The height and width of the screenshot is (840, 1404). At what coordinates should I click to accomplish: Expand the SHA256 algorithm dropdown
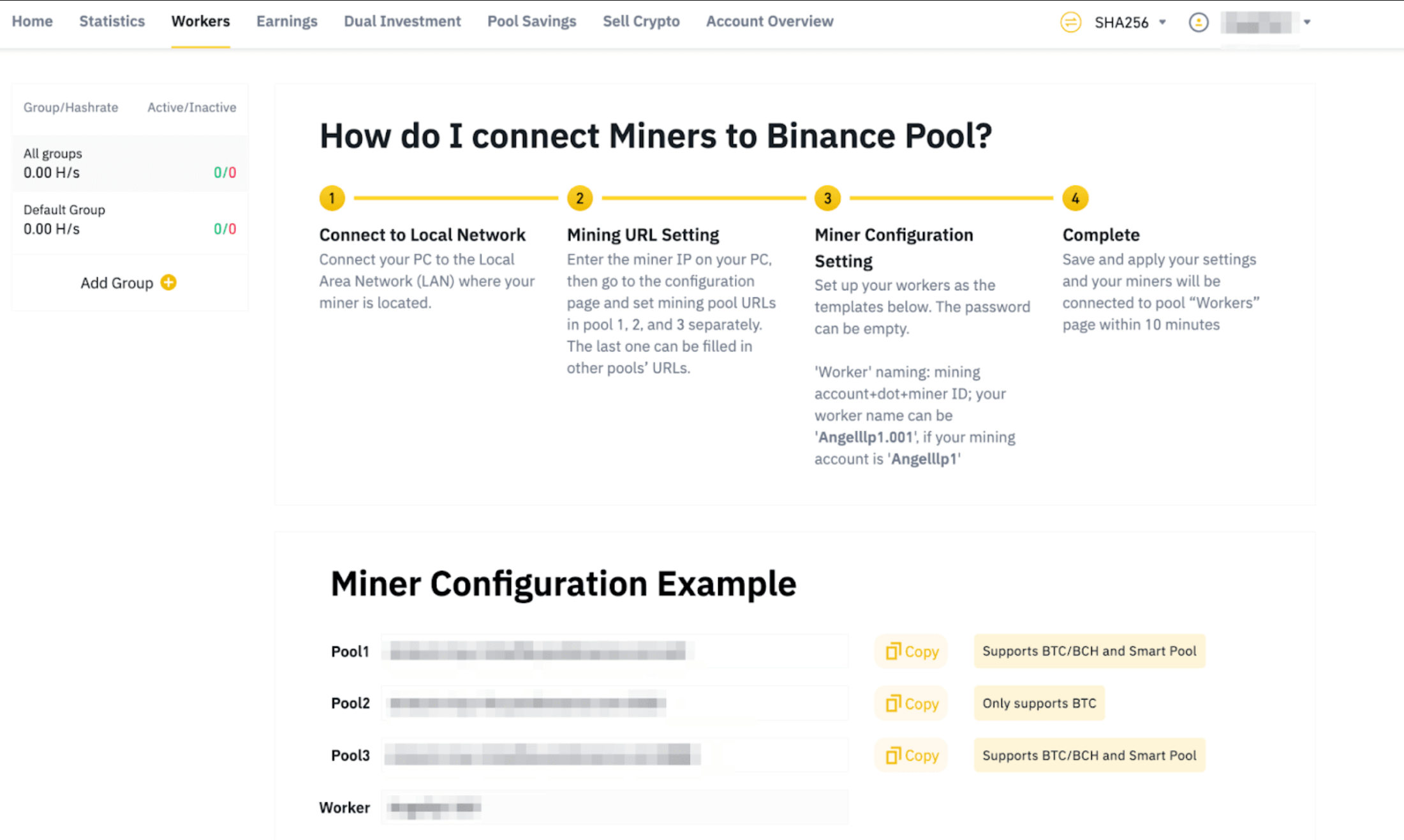coord(1163,22)
